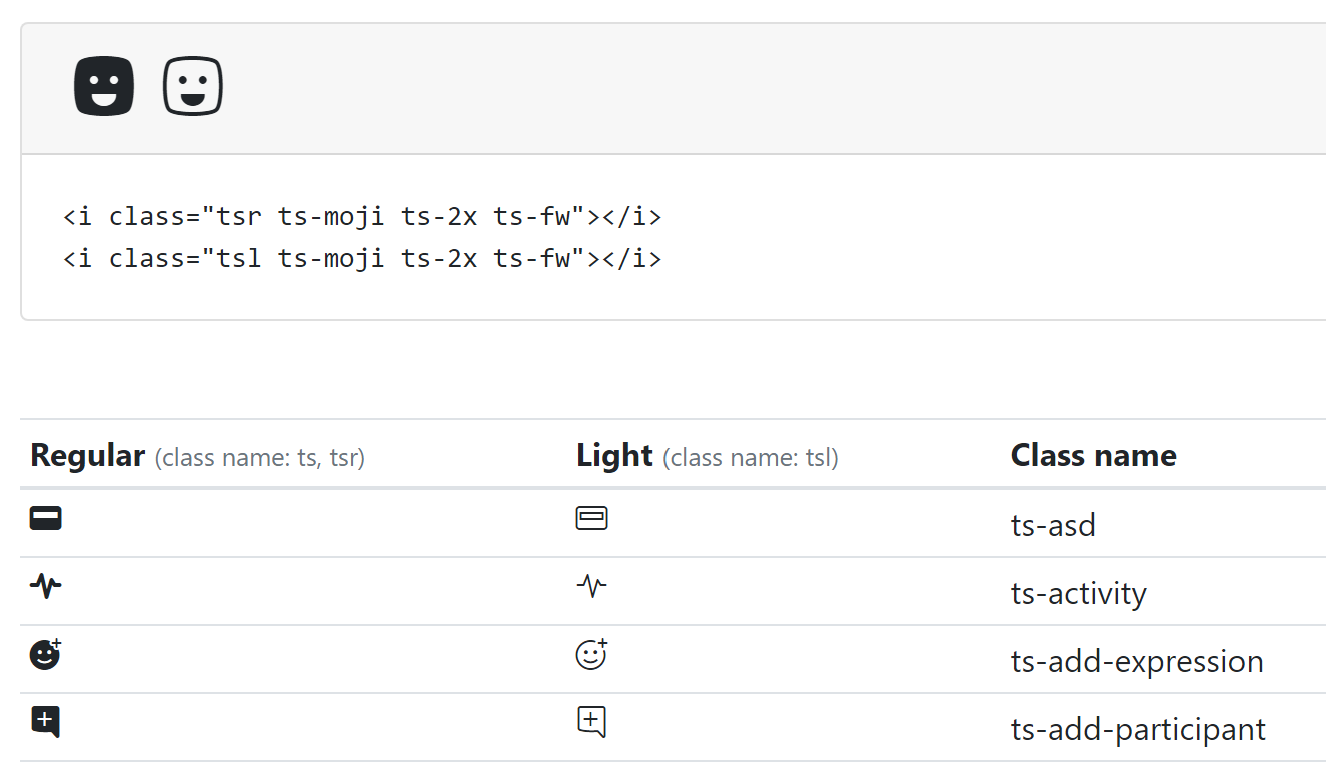The image size is (1326, 772).
Task: Click the outlined moji face icon
Action: point(193,86)
